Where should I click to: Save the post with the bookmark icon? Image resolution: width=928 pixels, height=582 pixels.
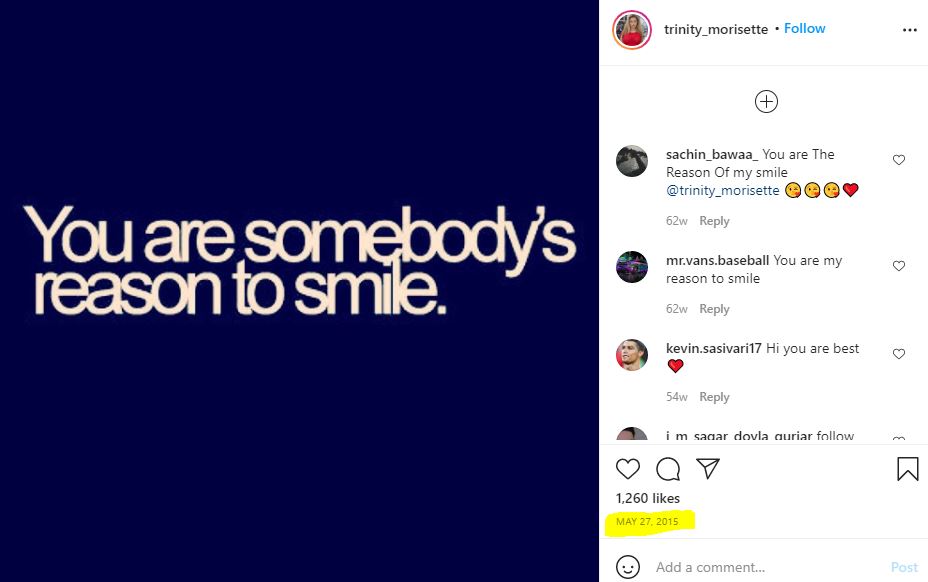pos(908,468)
